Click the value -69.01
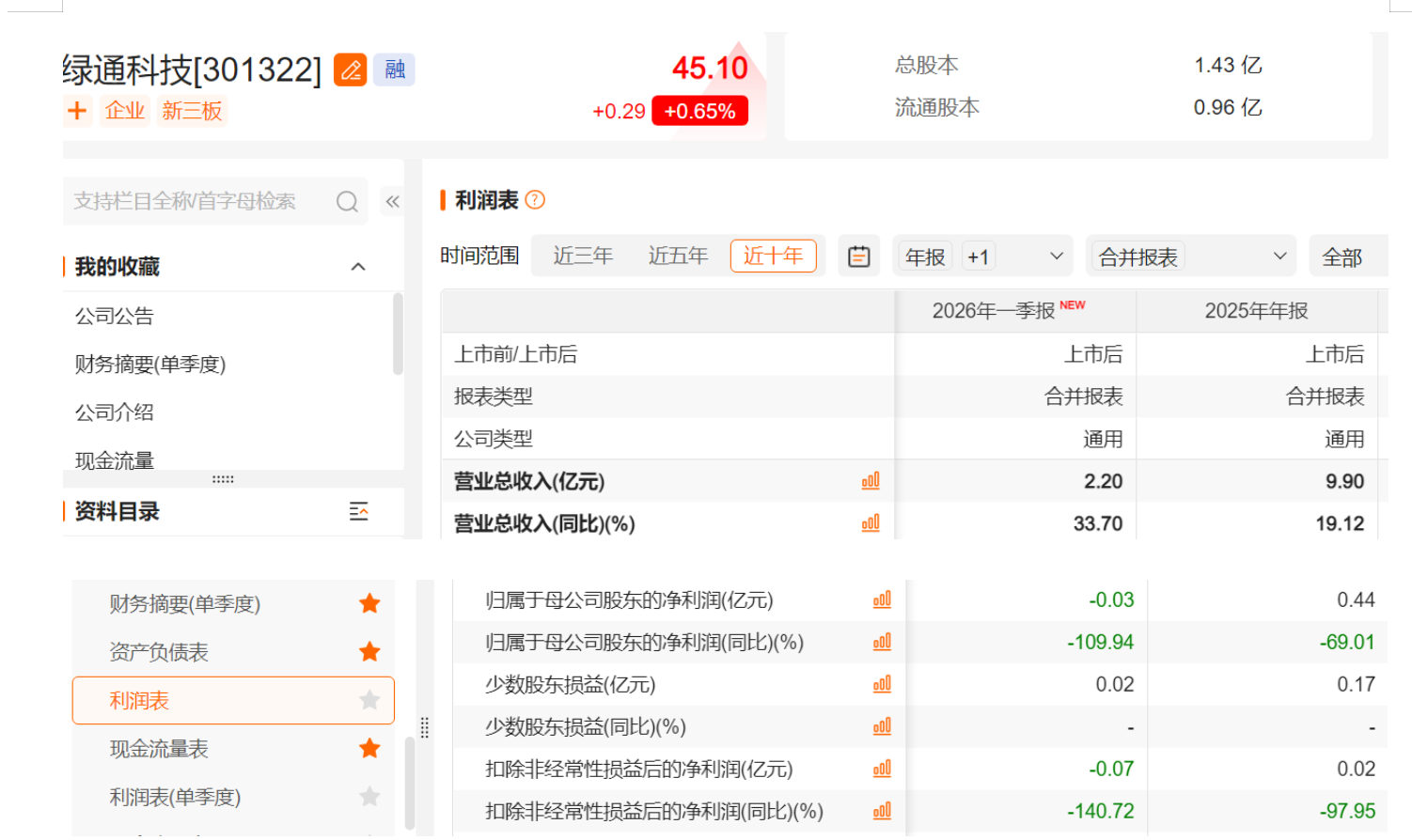 tap(1347, 642)
